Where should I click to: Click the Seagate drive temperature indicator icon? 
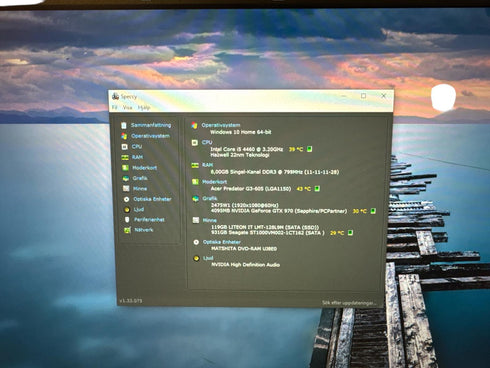pos(350,233)
